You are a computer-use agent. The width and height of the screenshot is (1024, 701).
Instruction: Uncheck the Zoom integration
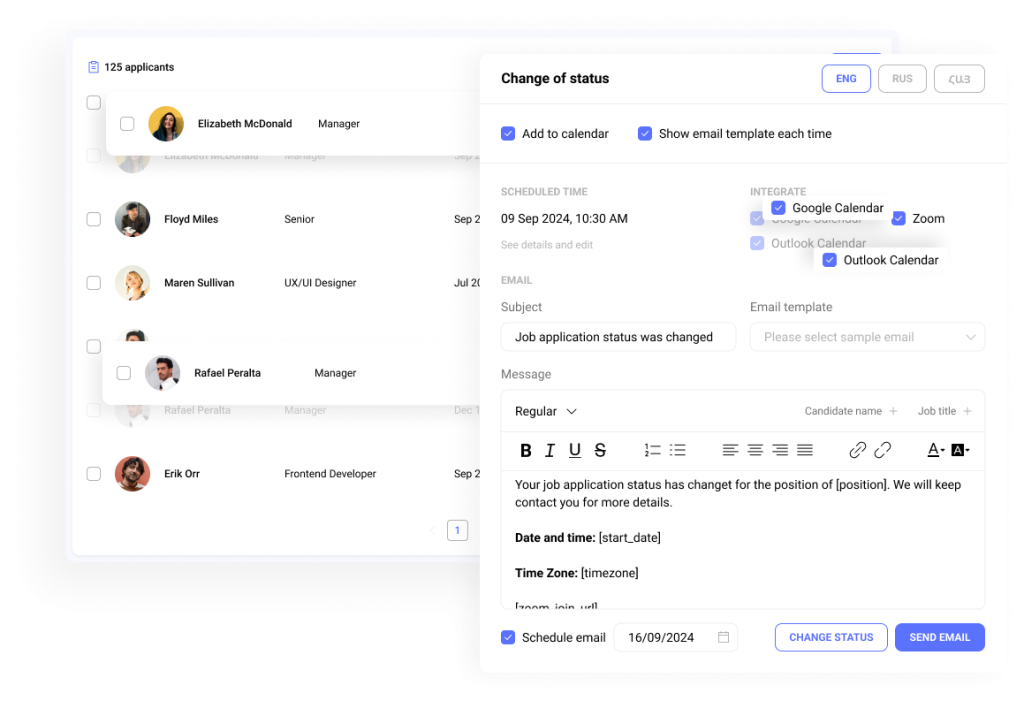(899, 218)
